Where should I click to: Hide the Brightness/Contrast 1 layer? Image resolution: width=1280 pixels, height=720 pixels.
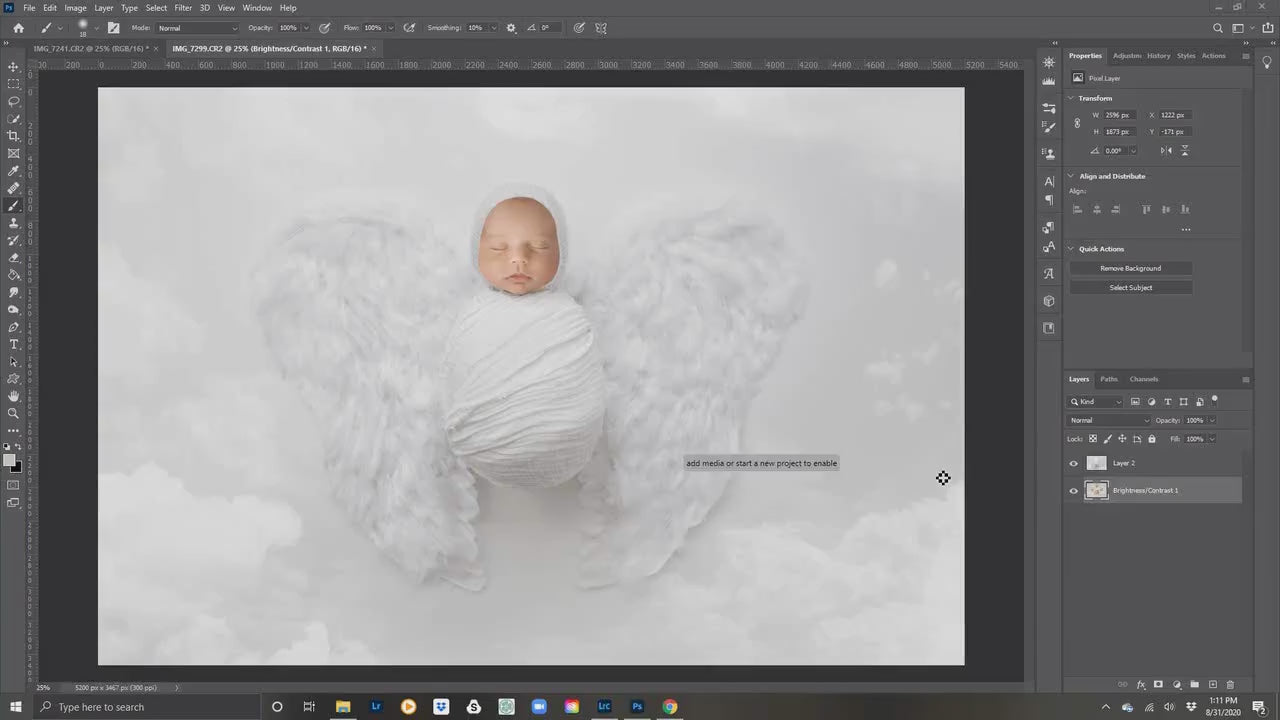tap(1074, 490)
